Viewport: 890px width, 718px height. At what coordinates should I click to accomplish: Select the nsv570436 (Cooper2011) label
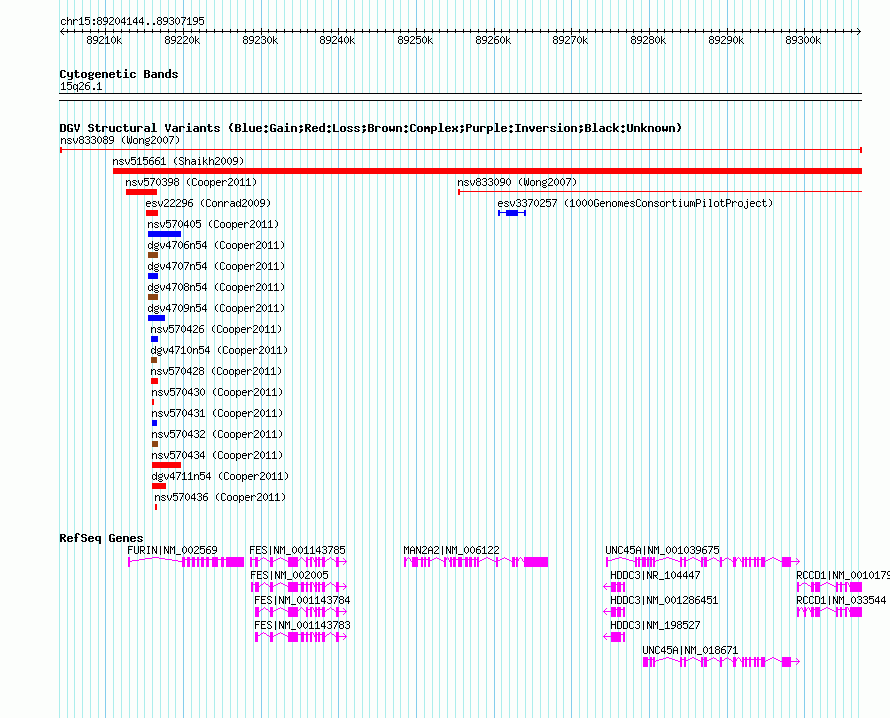coord(220,497)
